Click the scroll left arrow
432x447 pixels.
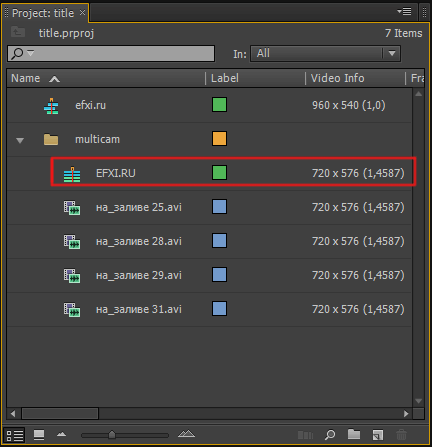(13, 414)
